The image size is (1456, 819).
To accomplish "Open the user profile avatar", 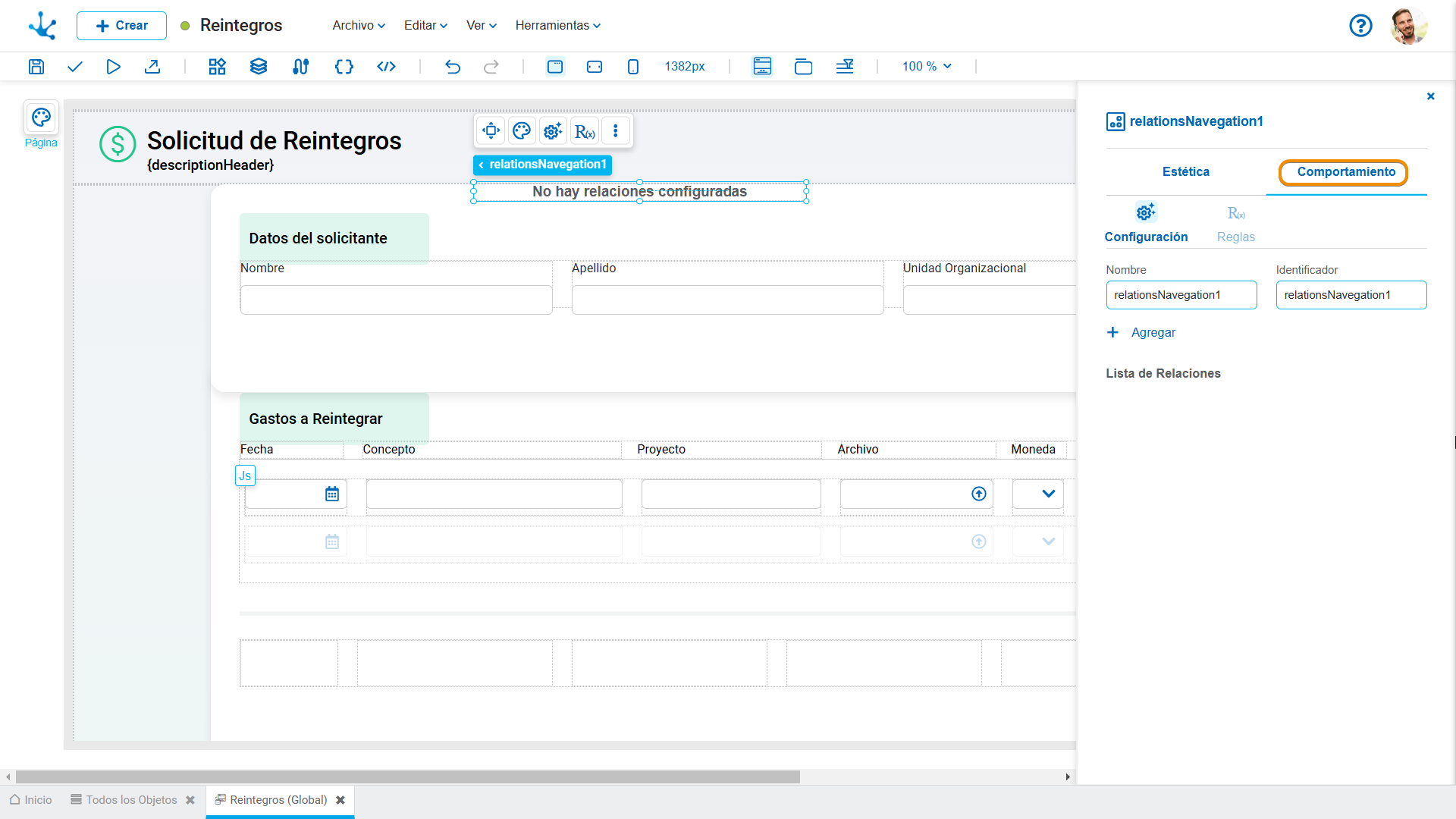I will pyautogui.click(x=1409, y=26).
